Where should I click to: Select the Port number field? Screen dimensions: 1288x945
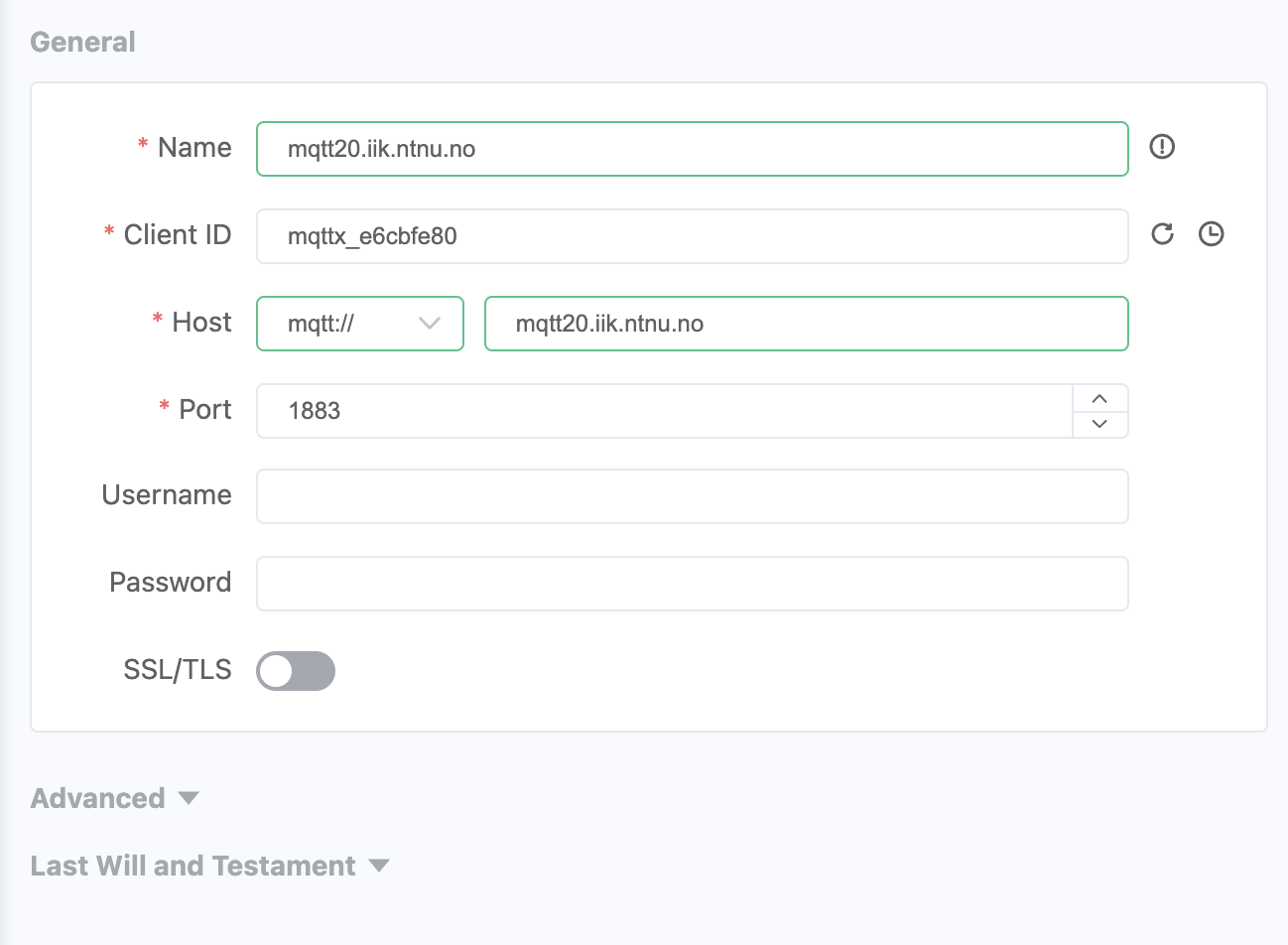coord(664,411)
